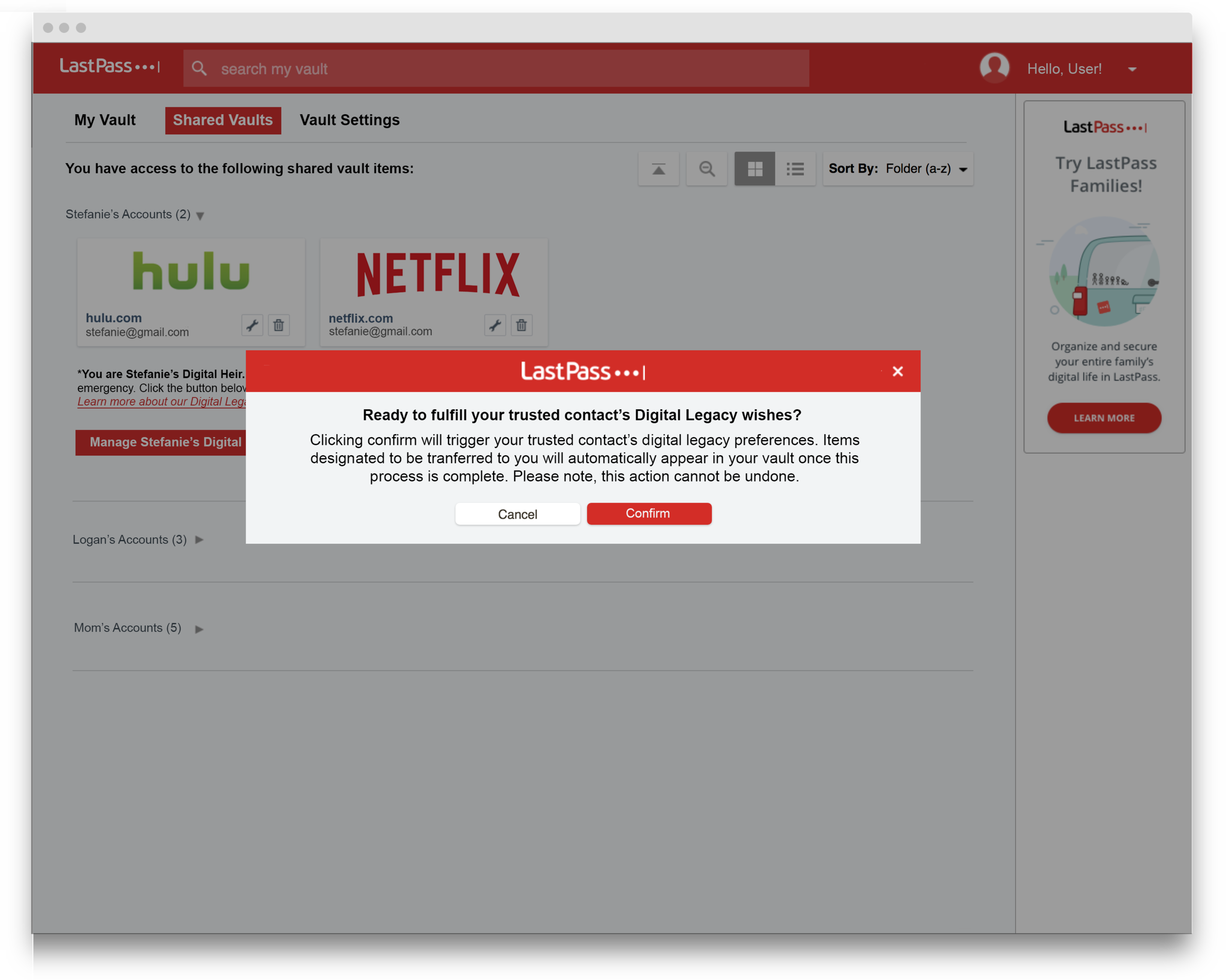This screenshot has height=980, width=1226.
Task: Click the search magnifier icon in the vault search bar
Action: point(199,69)
